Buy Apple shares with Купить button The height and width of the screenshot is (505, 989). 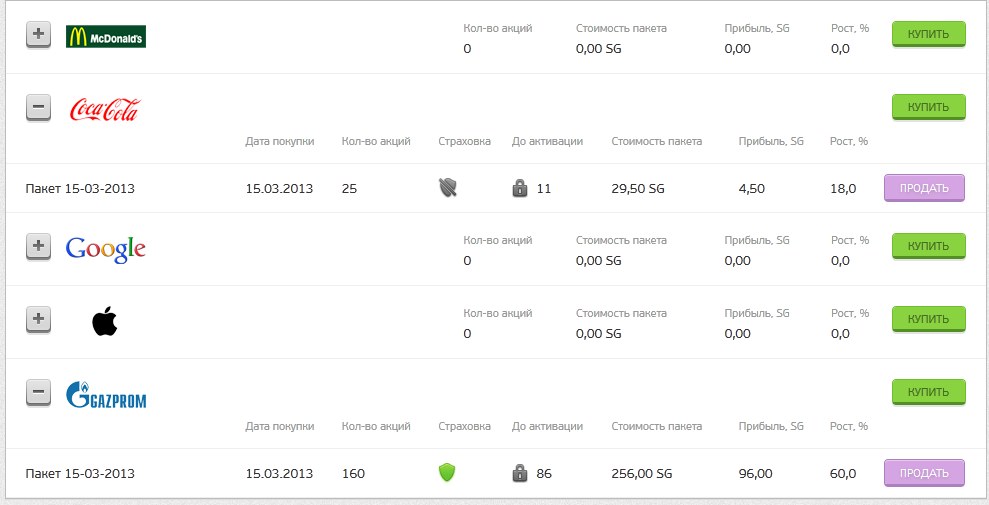(928, 319)
